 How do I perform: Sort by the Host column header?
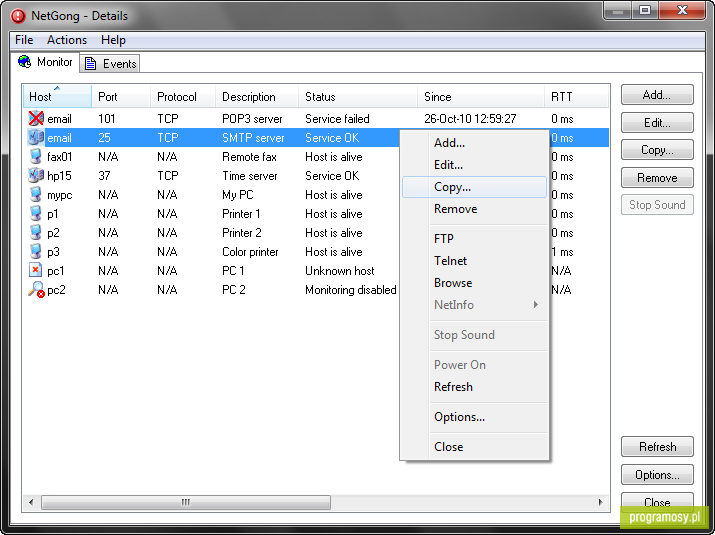[x=57, y=97]
